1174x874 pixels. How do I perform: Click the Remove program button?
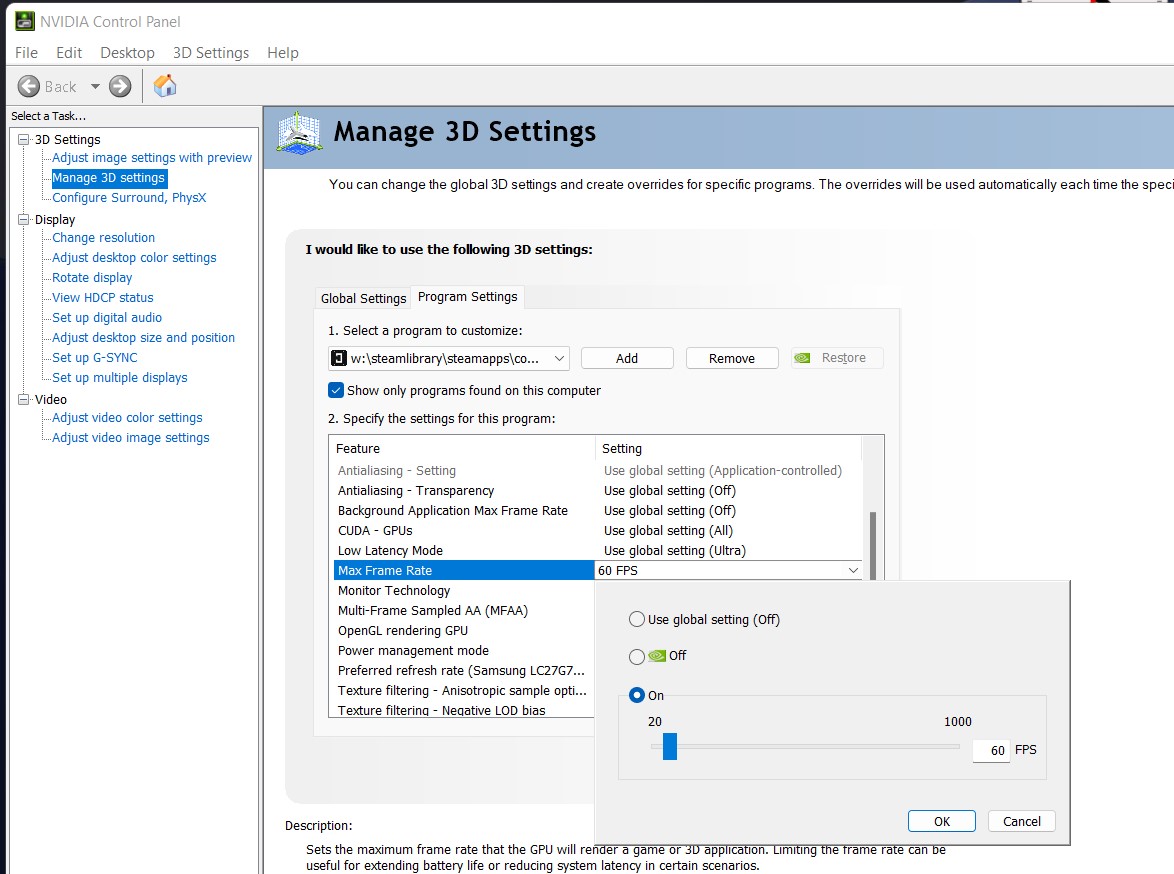coord(732,358)
